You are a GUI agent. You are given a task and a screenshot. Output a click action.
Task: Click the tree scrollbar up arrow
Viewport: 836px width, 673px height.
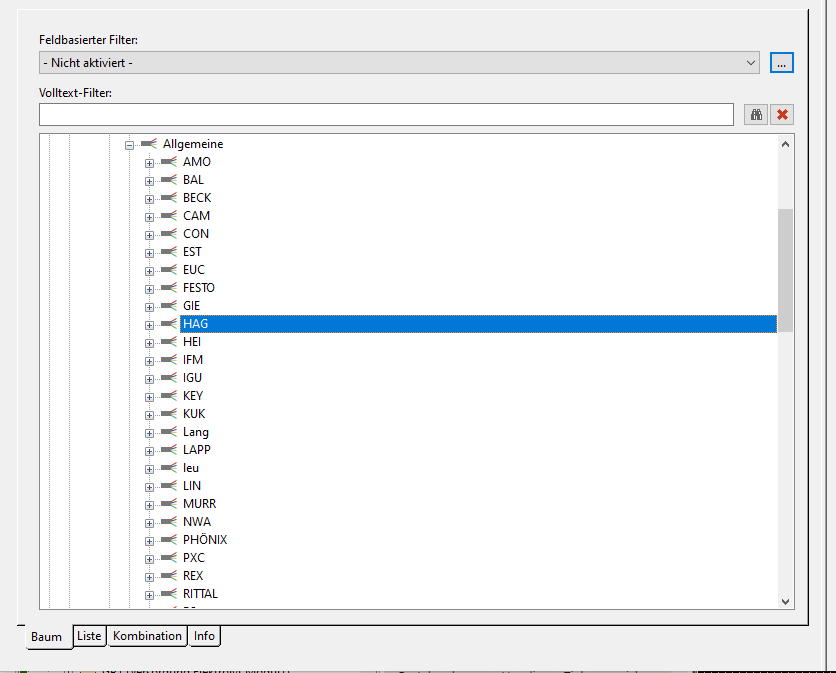pos(785,144)
